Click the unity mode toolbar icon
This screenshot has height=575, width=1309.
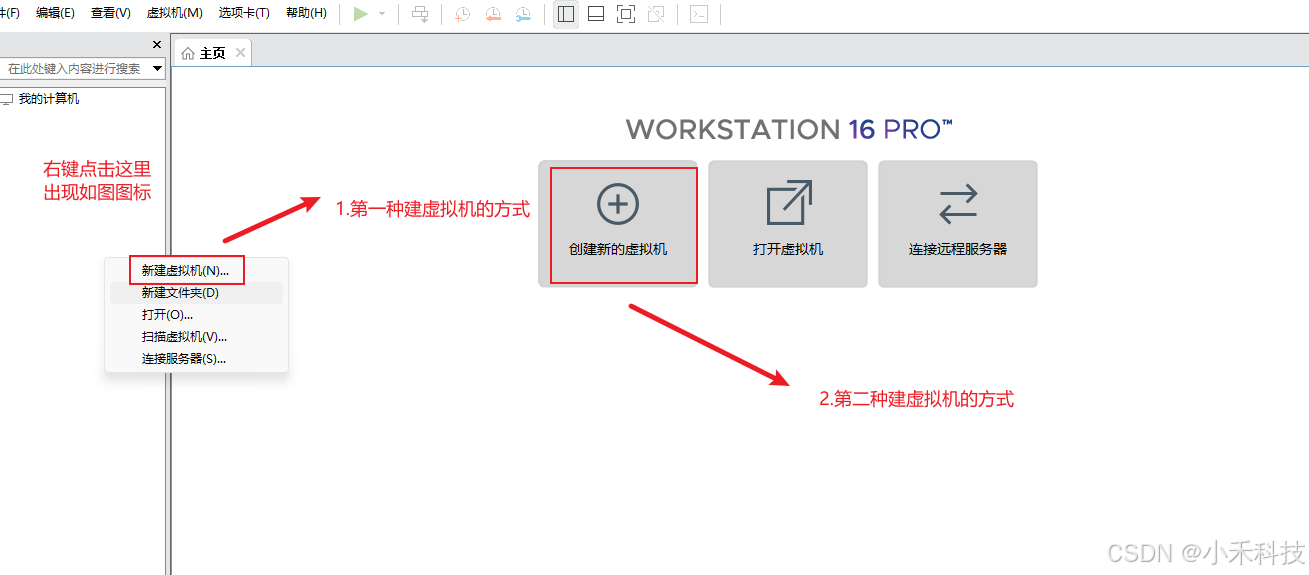point(656,14)
